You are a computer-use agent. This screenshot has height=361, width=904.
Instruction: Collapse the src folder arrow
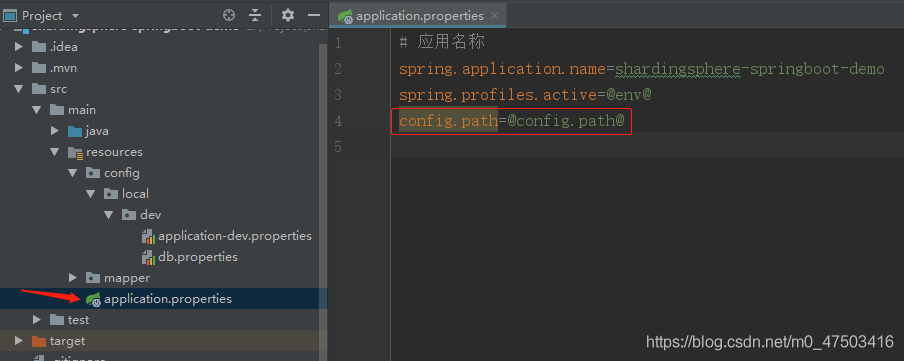[19, 89]
